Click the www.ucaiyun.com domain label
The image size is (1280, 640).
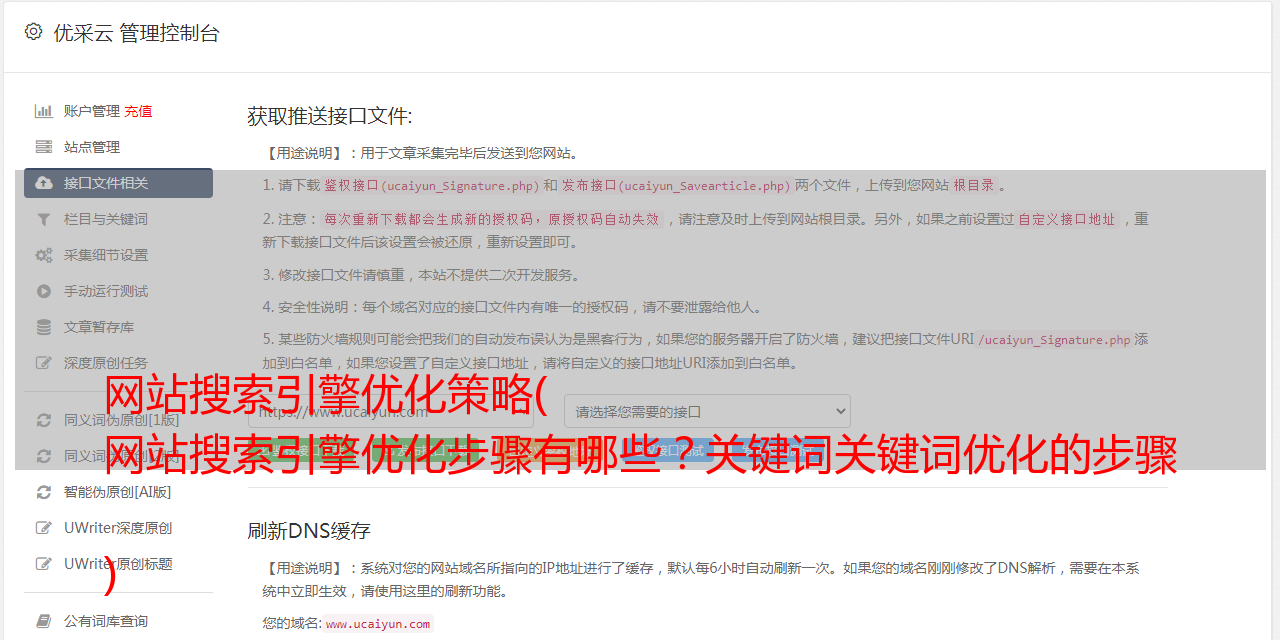[x=378, y=624]
